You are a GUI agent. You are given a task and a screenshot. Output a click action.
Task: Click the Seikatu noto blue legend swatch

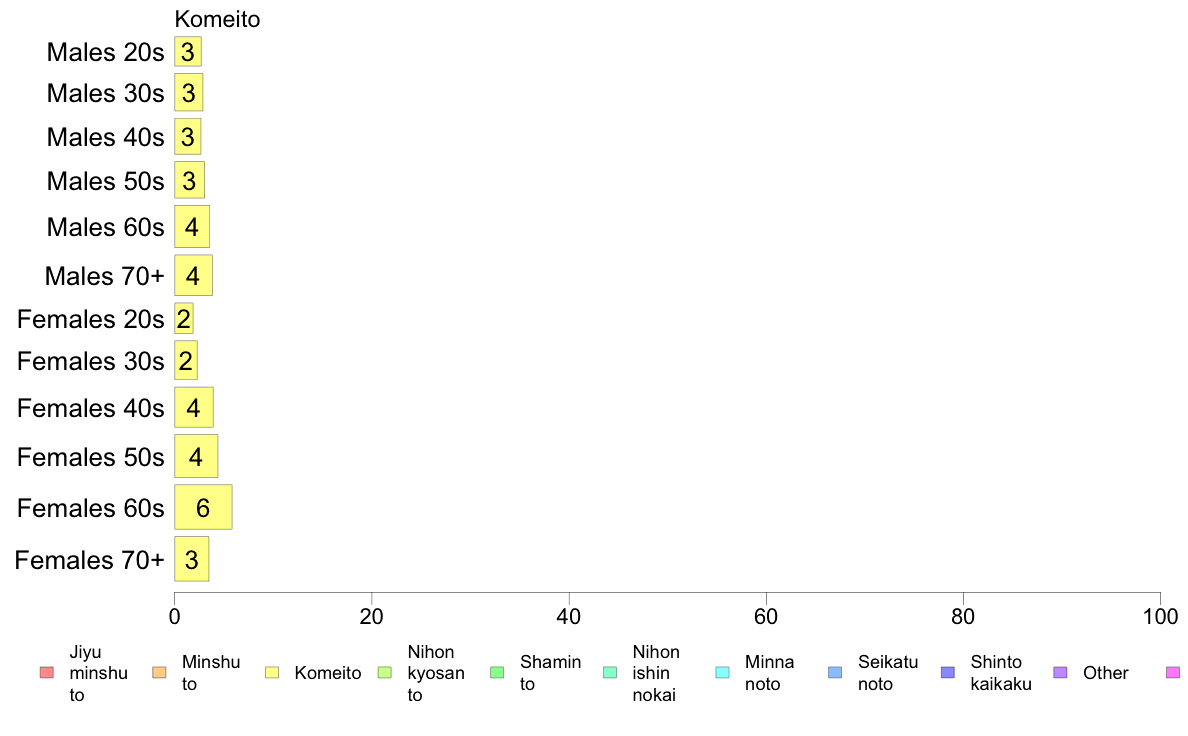(835, 672)
